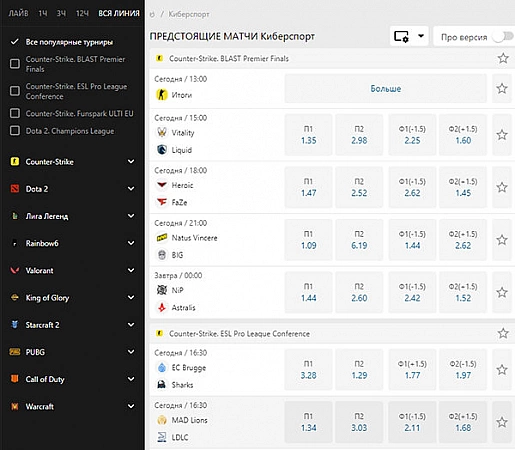515x450 pixels.
Task: Select П1 1.34 for MAD Lions
Action: coord(308,422)
